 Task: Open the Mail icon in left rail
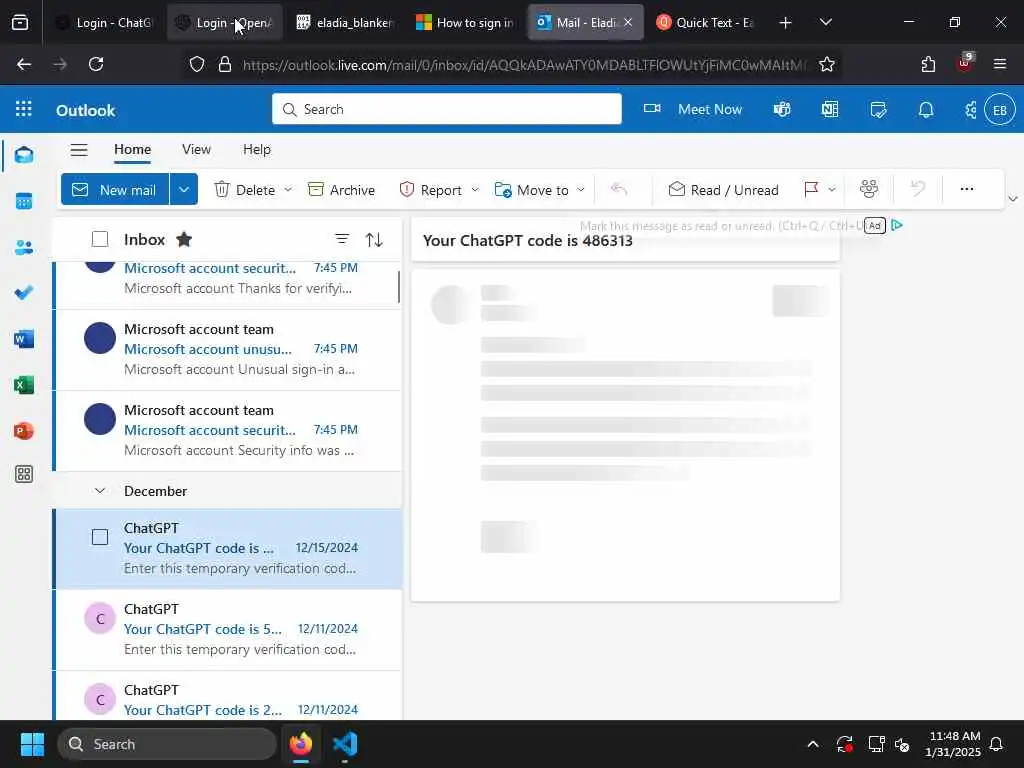point(24,155)
